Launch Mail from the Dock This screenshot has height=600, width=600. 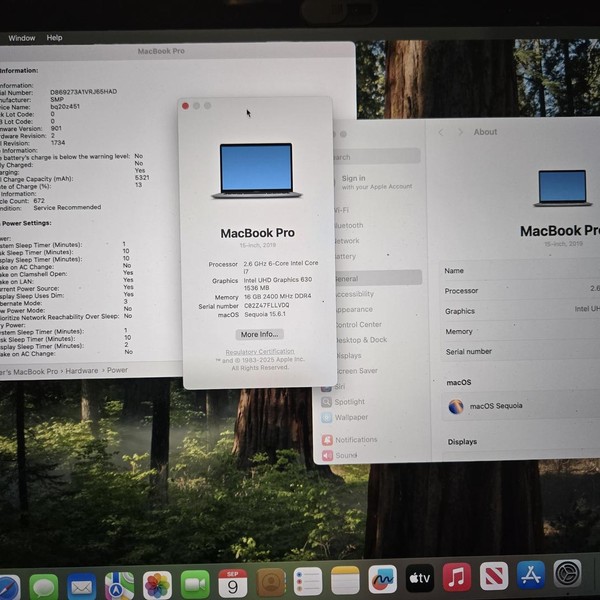pyautogui.click(x=81, y=586)
